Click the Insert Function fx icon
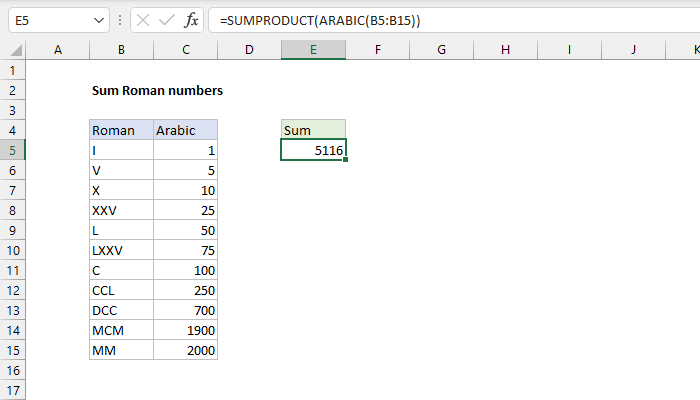This screenshot has height=400, width=700. [x=191, y=20]
